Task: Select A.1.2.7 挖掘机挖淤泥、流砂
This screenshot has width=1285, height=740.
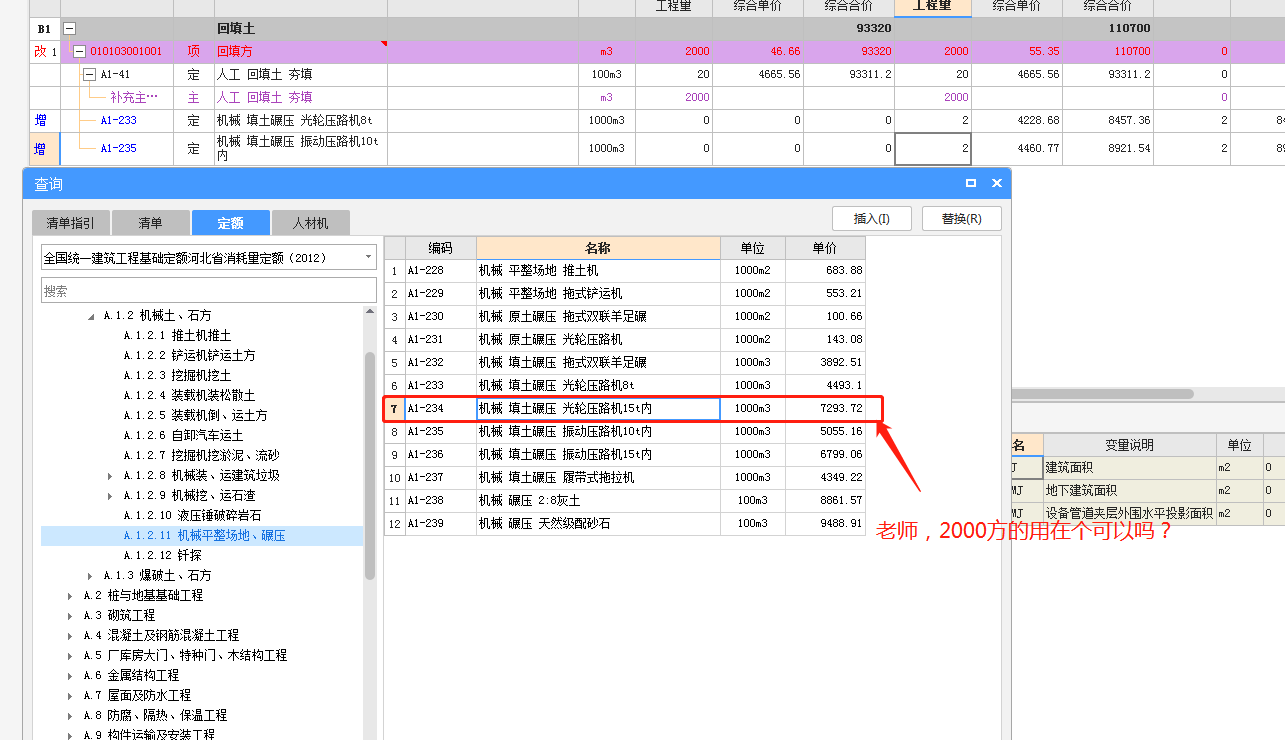Action: [x=201, y=456]
